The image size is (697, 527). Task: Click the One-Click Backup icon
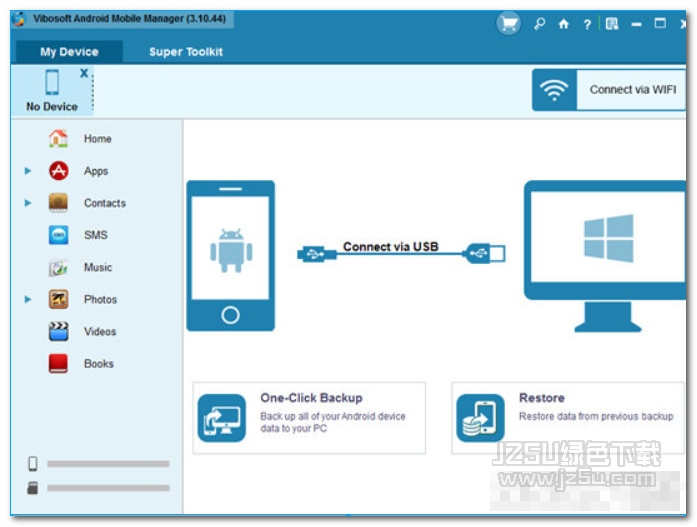(x=221, y=418)
